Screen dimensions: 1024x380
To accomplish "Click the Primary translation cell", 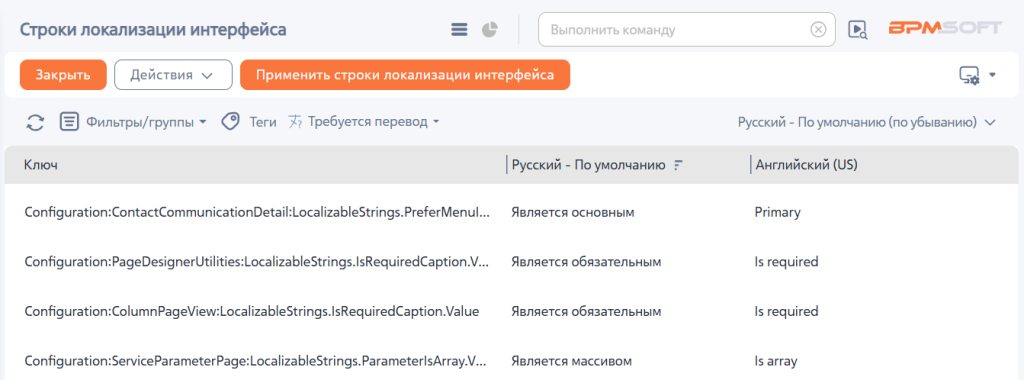I will tap(777, 212).
